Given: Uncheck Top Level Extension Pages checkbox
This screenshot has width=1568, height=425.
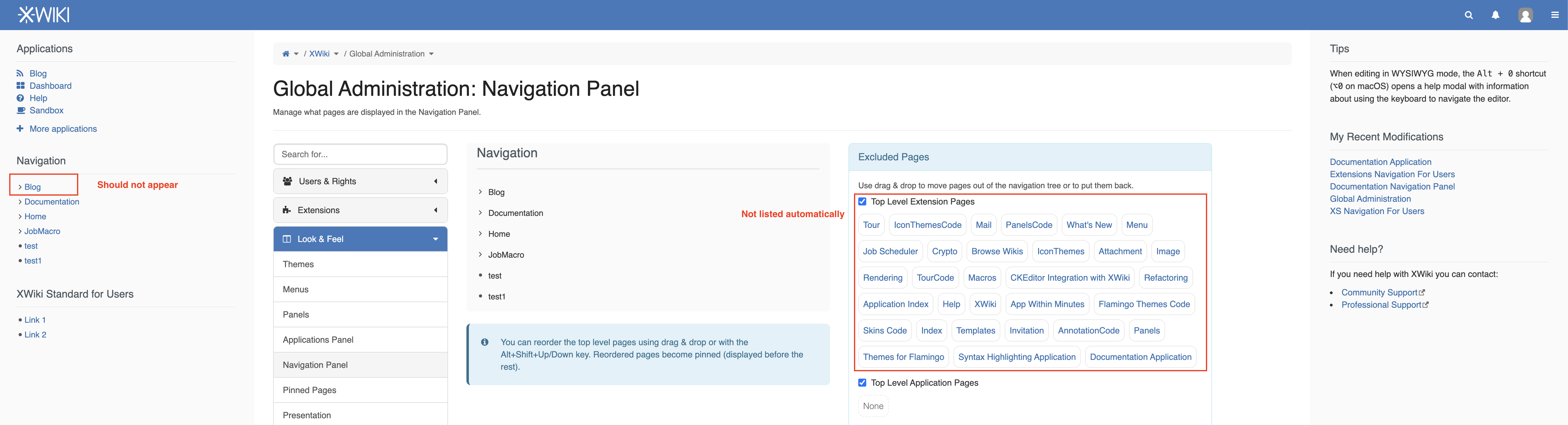Looking at the screenshot, I should (x=862, y=201).
